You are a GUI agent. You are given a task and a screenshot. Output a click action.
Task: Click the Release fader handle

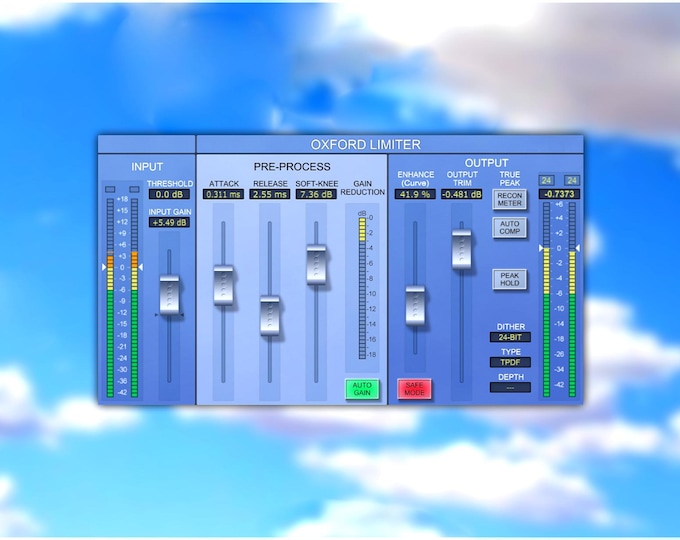[270, 315]
